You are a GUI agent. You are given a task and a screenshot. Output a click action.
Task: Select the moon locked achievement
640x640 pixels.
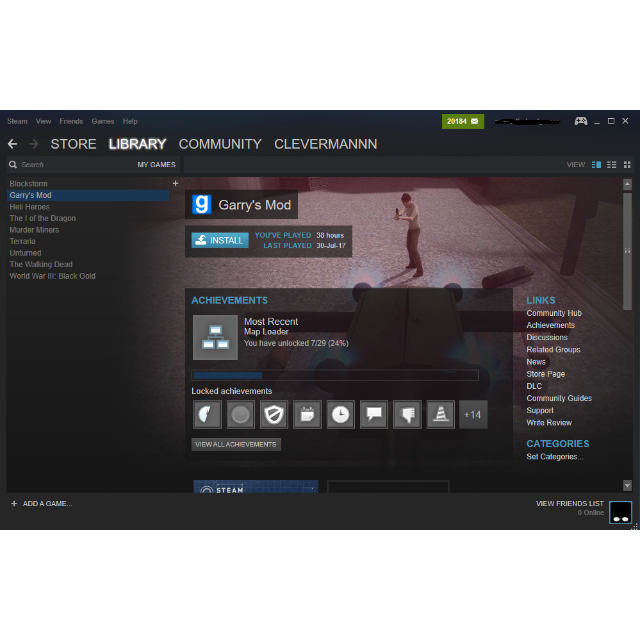pos(207,415)
